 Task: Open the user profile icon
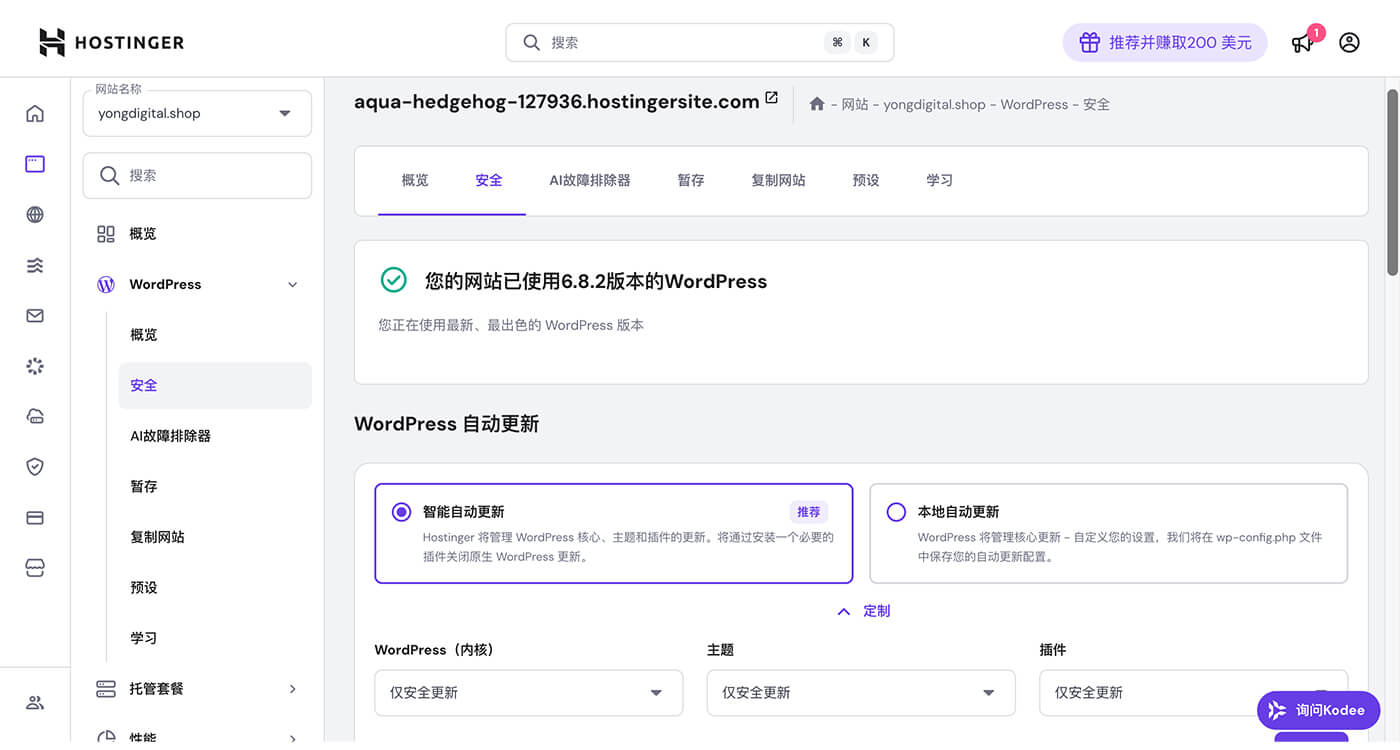pos(1349,43)
